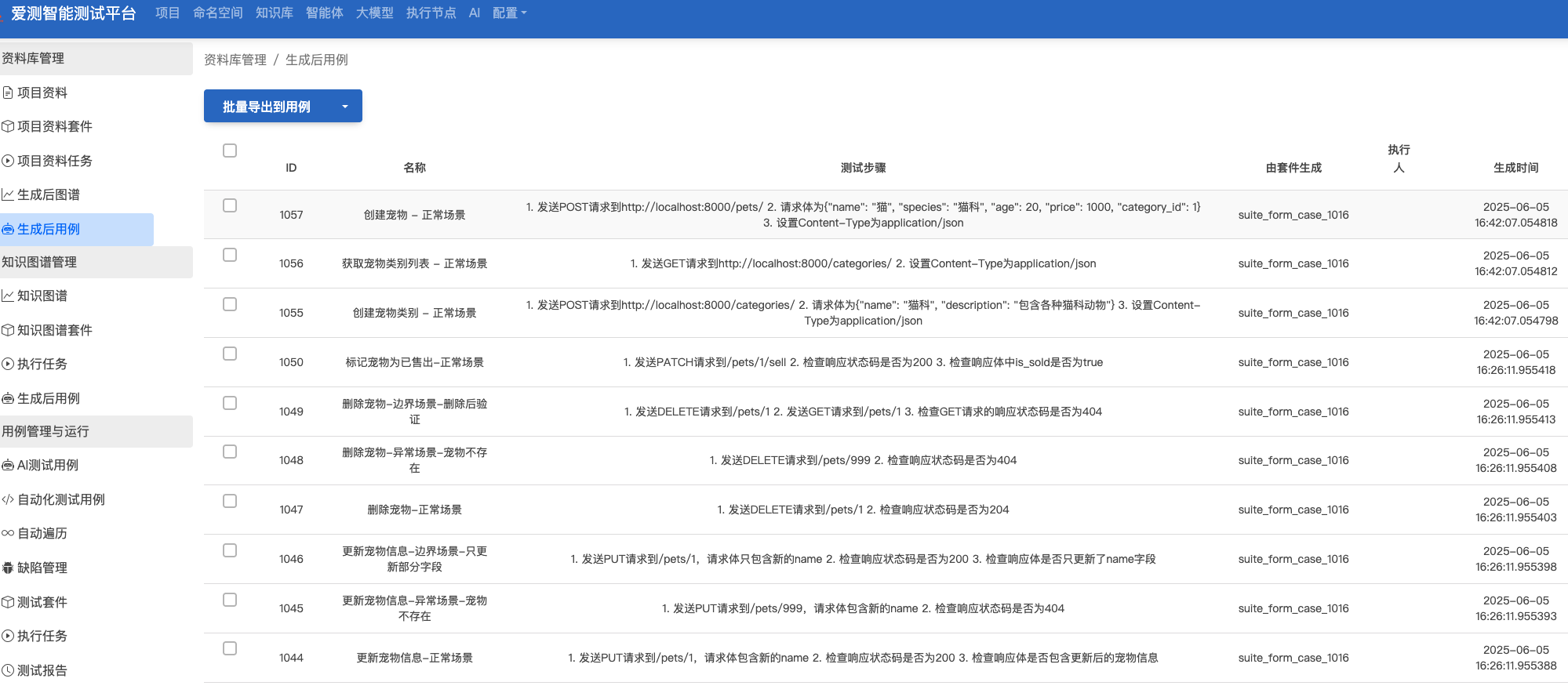Screen dimensions: 1568x693
Task: Click the AI测试用例 icon
Action: coord(8,465)
